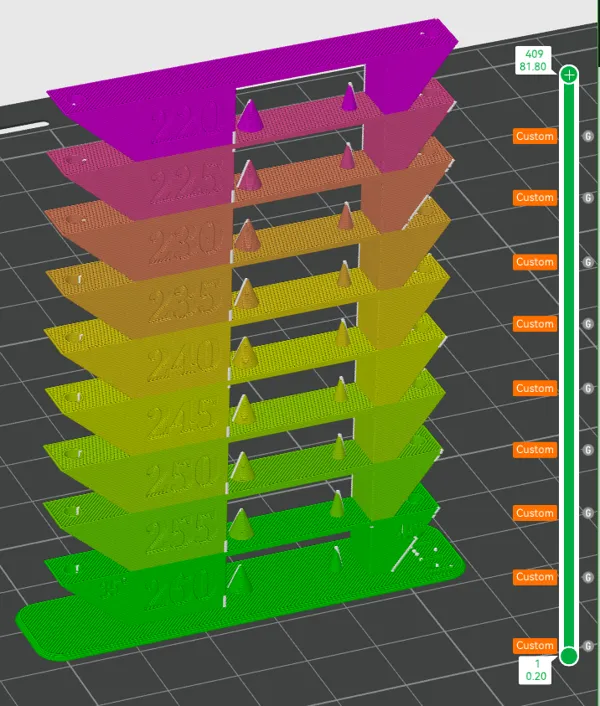Click the green vertical layer slider track
The image size is (600, 706).
click(x=569, y=365)
